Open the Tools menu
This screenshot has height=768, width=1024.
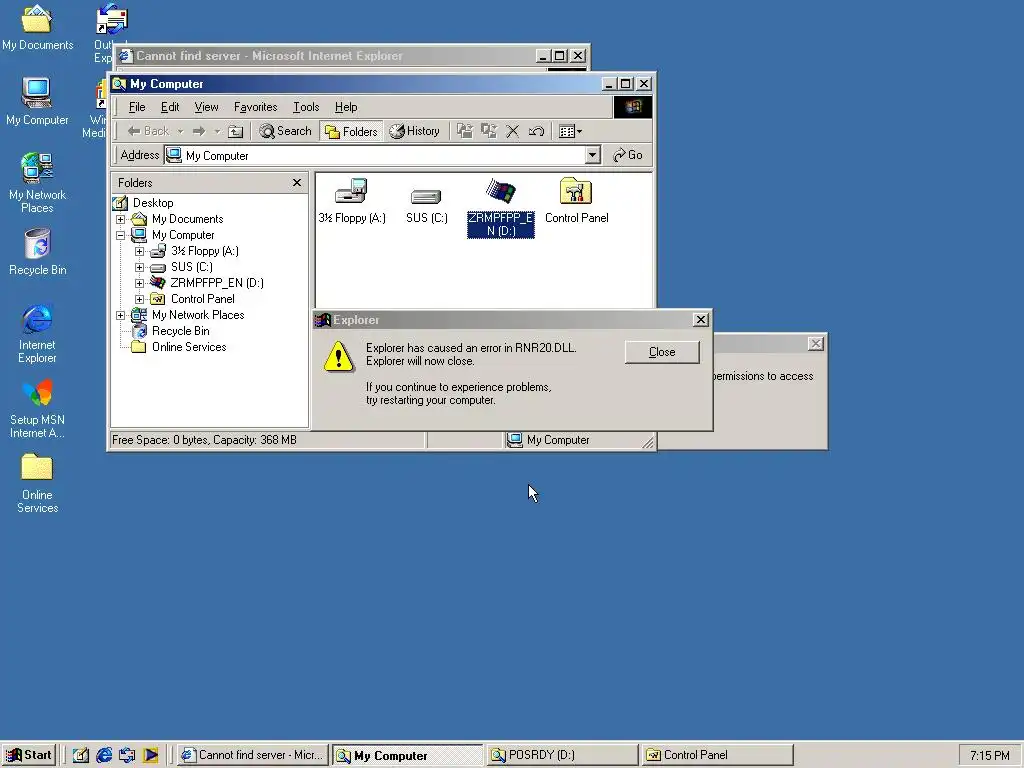click(x=306, y=107)
